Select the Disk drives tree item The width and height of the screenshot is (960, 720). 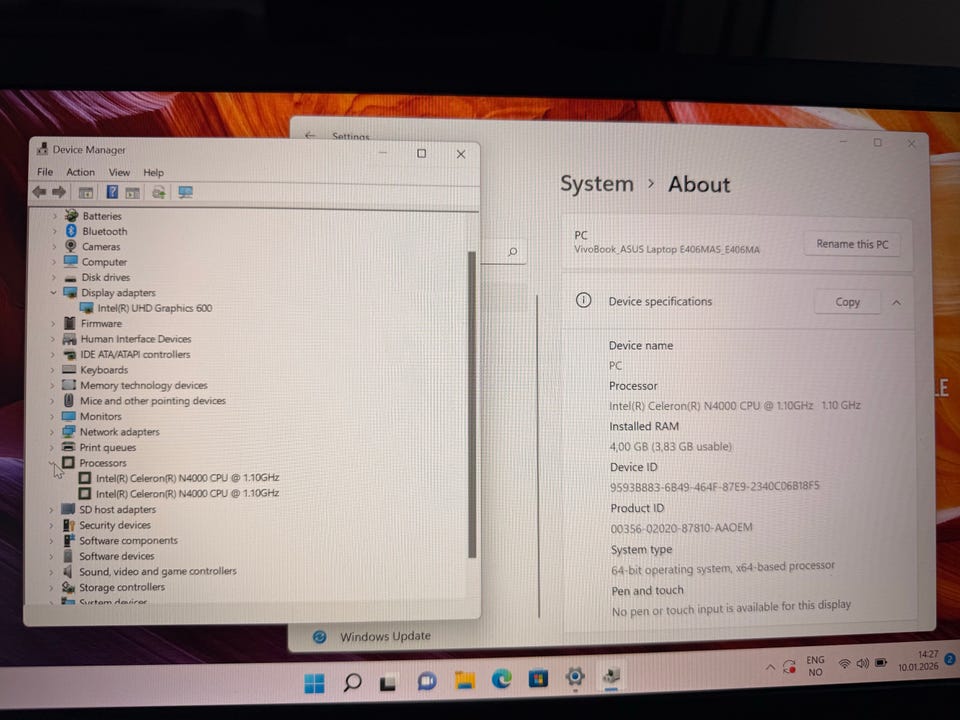click(x=106, y=277)
